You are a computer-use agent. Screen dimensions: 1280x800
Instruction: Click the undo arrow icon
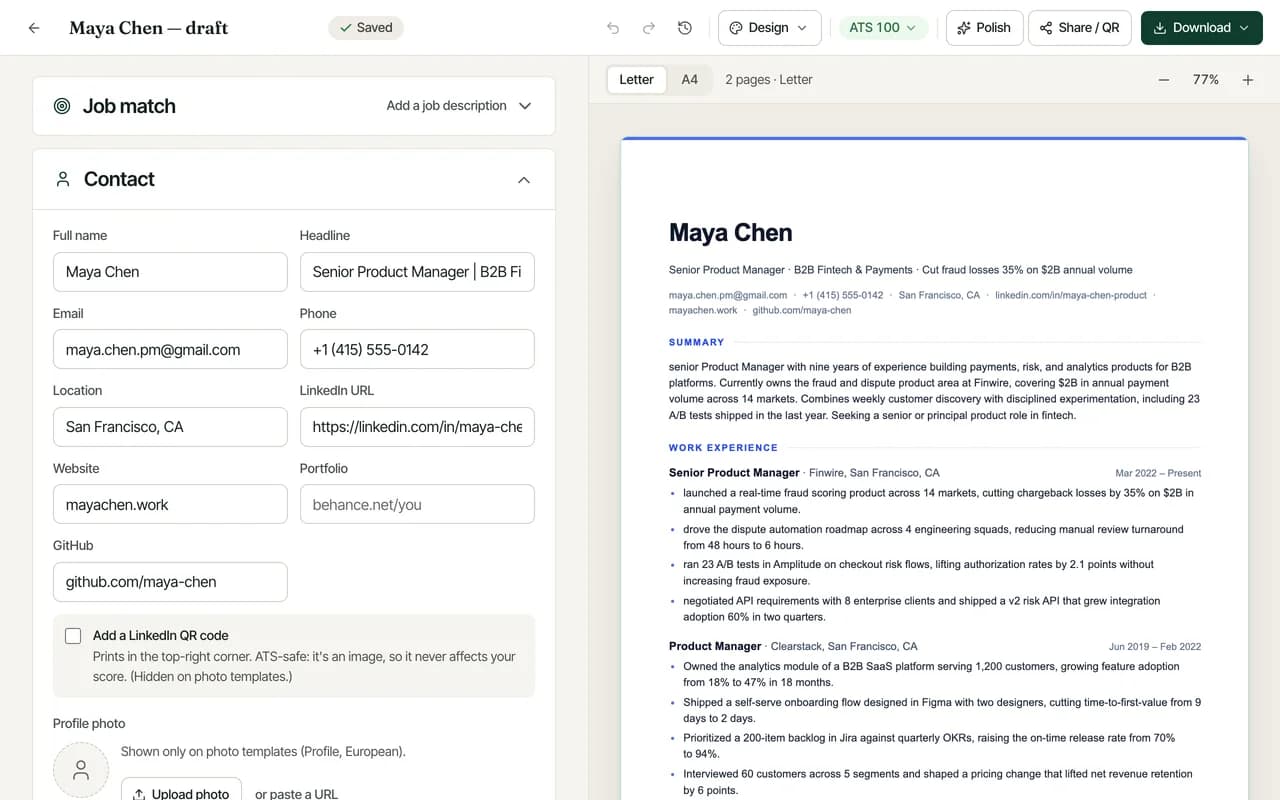tap(613, 28)
